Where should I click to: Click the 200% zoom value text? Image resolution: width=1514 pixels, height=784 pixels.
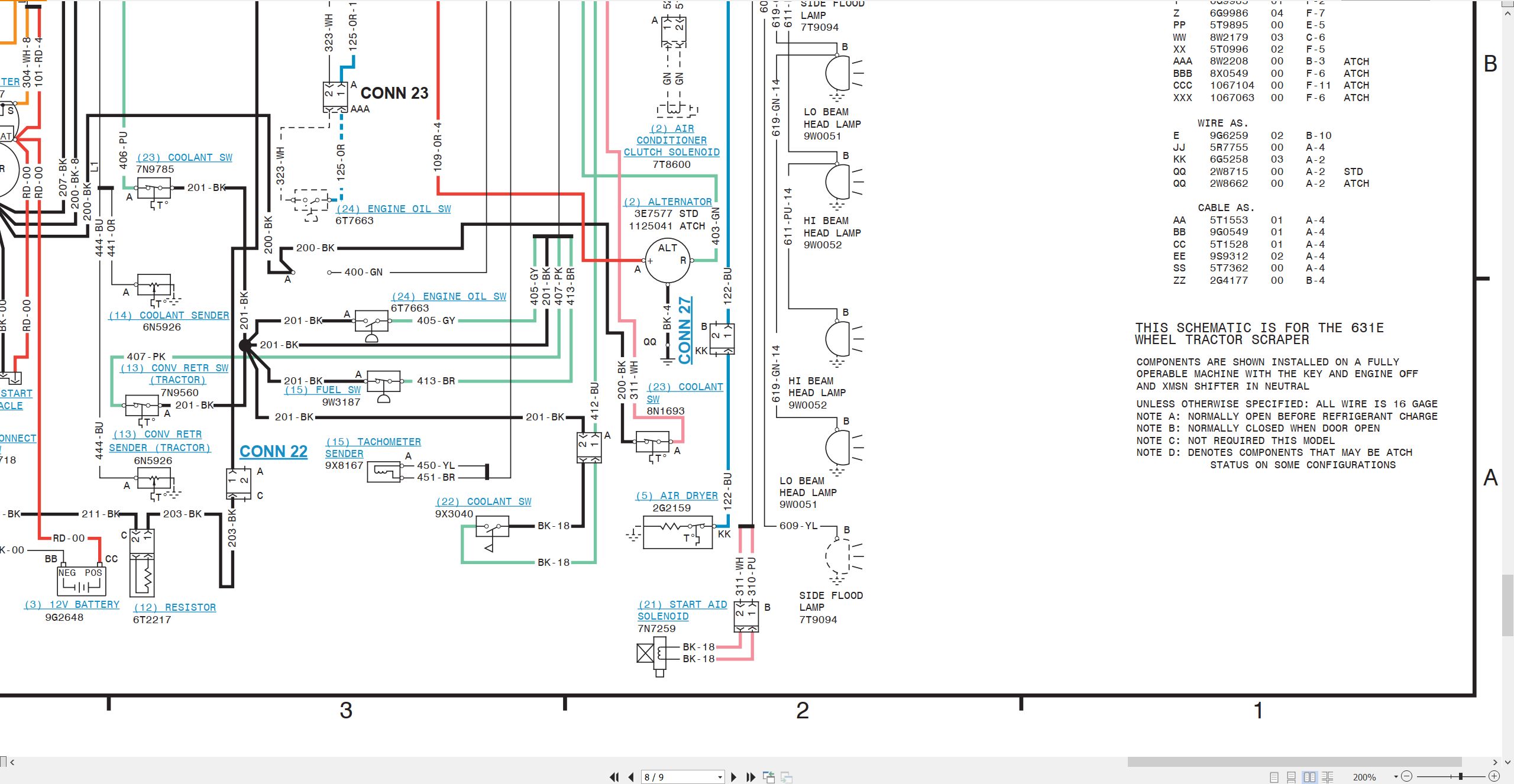point(1364,777)
